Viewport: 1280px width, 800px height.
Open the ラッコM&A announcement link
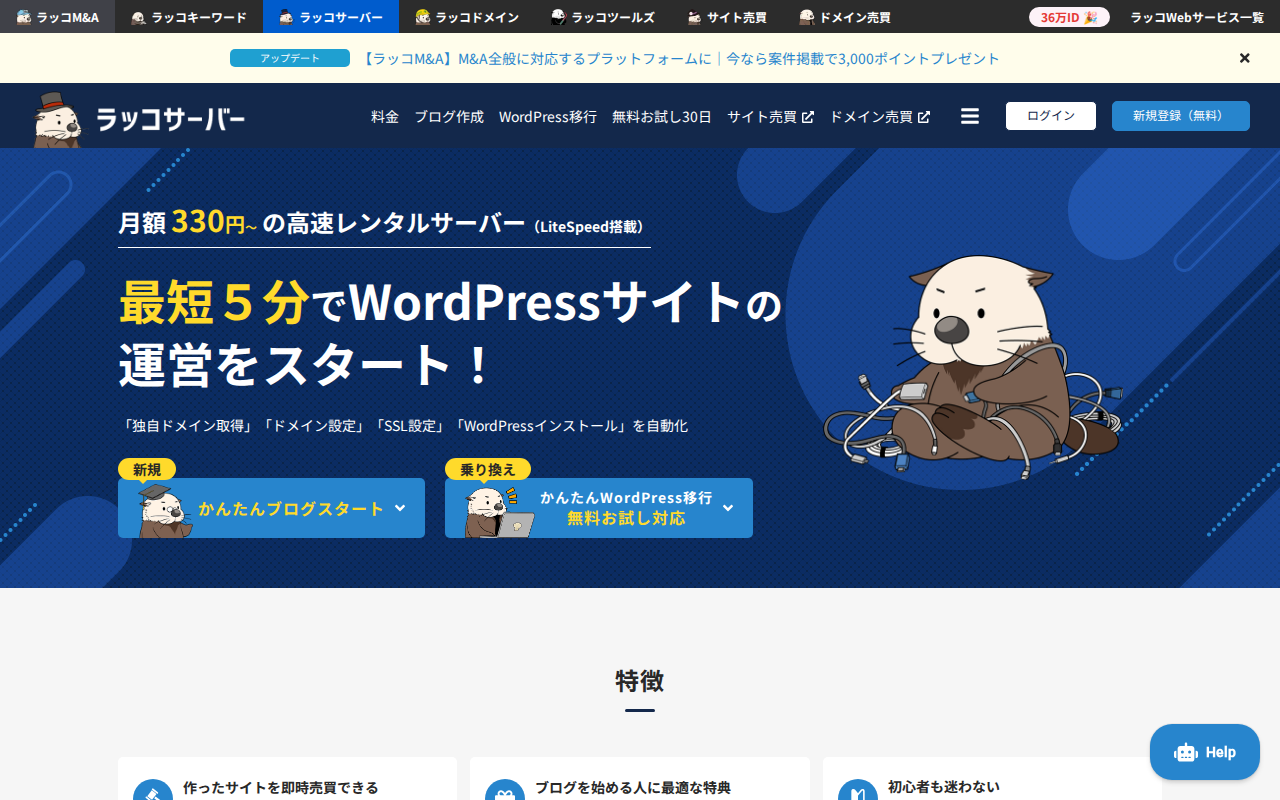pyautogui.click(x=679, y=59)
